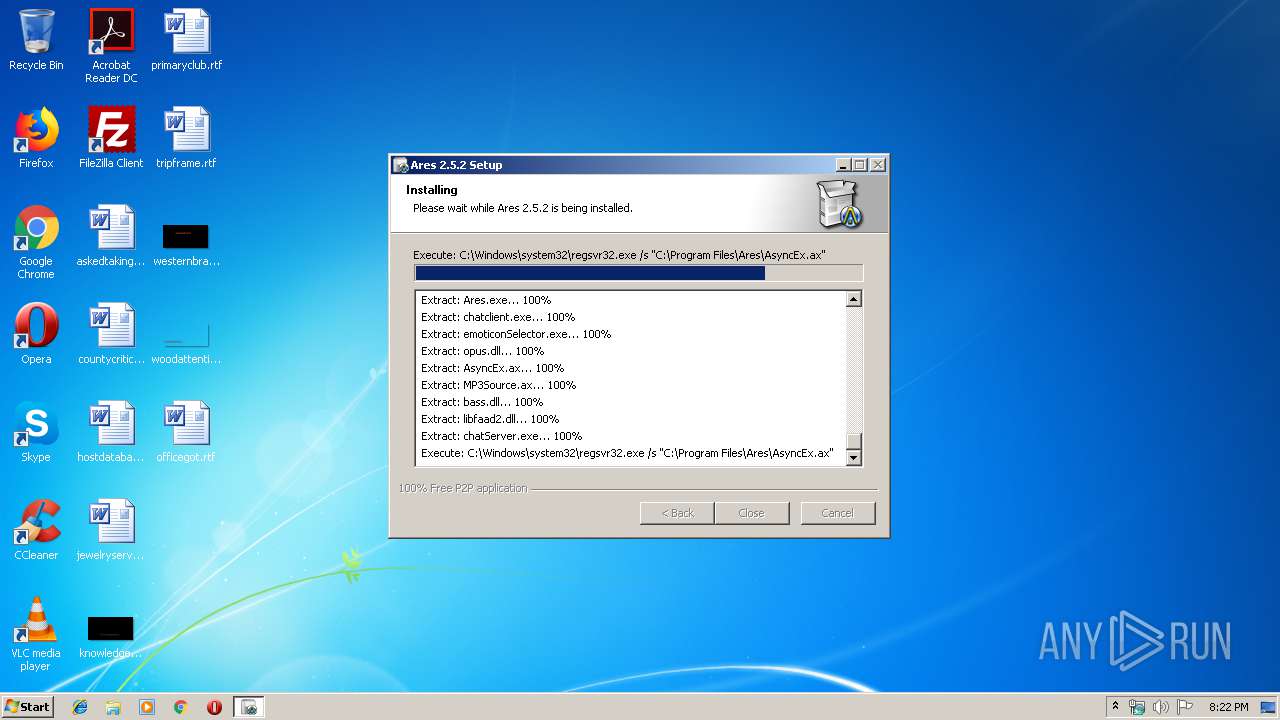Select knowledge file icon on desktop

tap(111, 638)
